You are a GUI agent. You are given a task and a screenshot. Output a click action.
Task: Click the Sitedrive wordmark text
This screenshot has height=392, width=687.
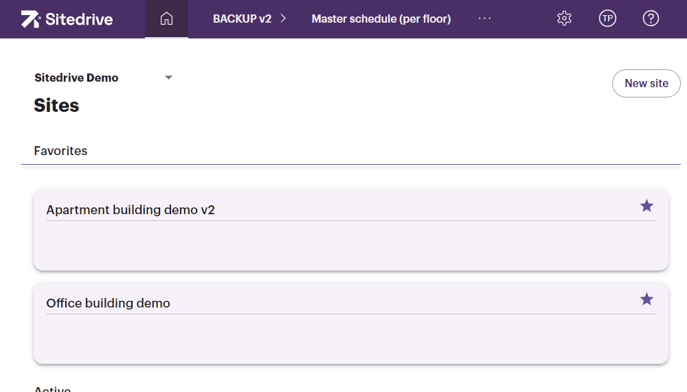click(x=79, y=19)
